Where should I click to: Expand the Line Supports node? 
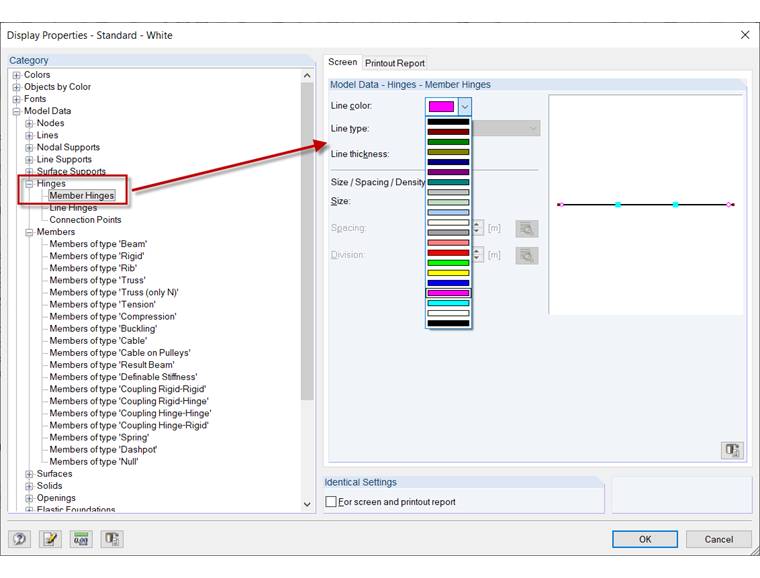click(x=29, y=160)
